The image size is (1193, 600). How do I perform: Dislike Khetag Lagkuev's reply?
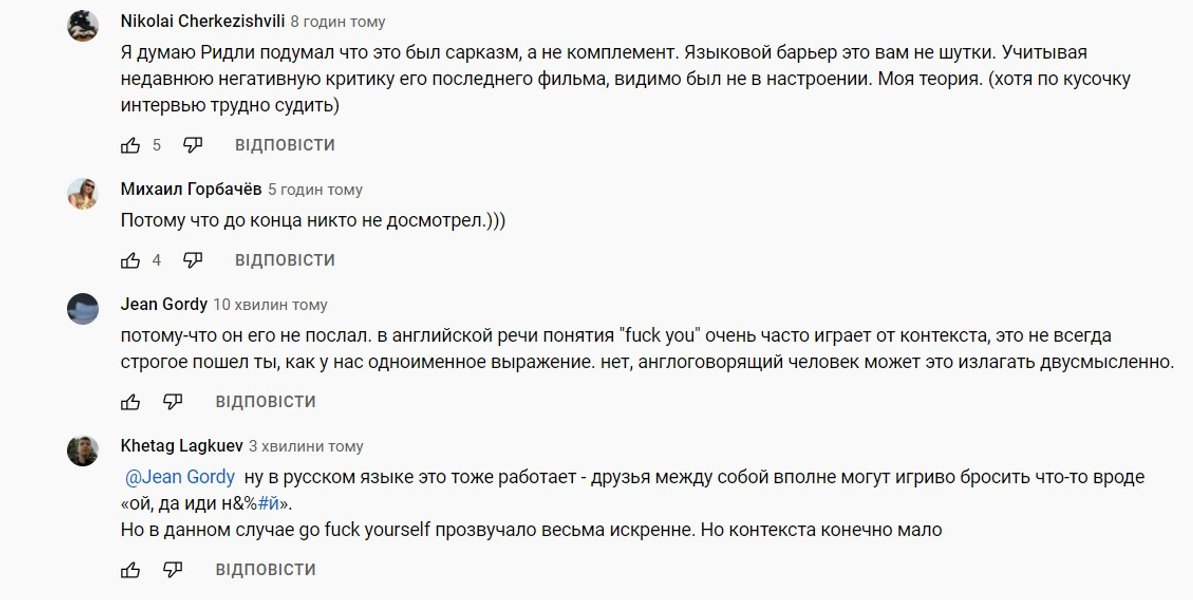[173, 570]
